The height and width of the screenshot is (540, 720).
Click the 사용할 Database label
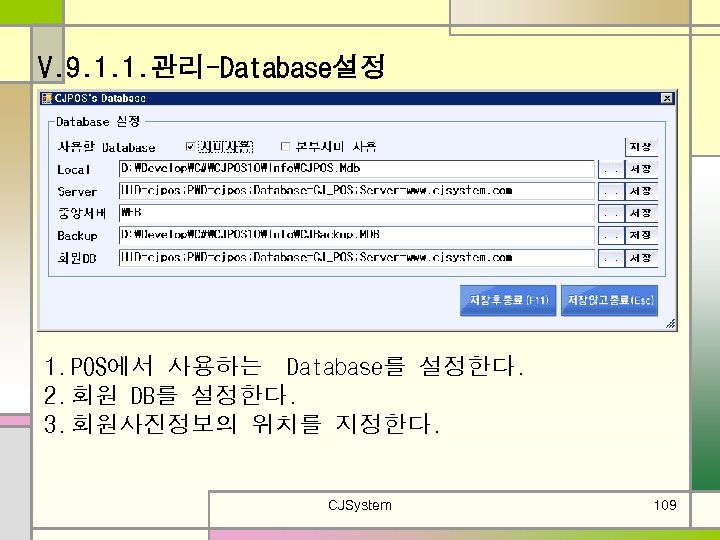tap(106, 147)
